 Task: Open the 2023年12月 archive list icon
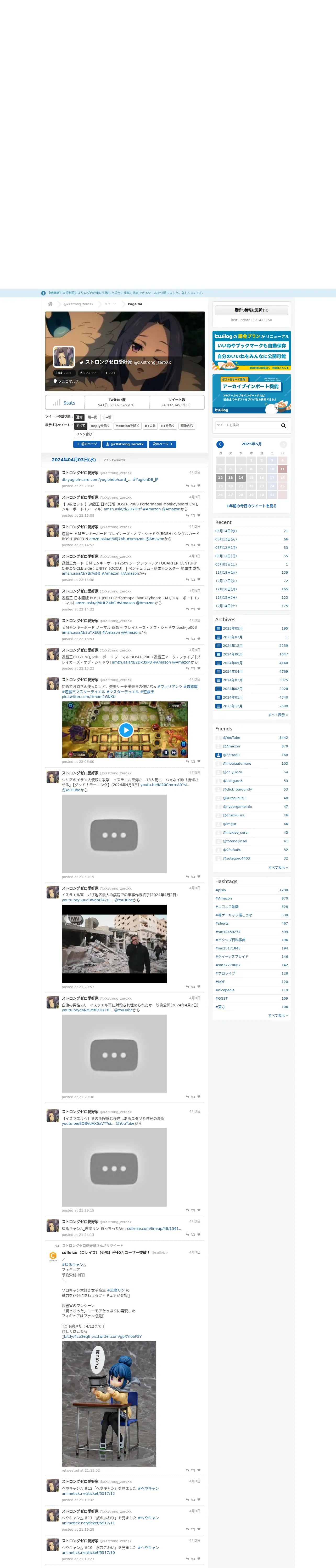(218, 706)
